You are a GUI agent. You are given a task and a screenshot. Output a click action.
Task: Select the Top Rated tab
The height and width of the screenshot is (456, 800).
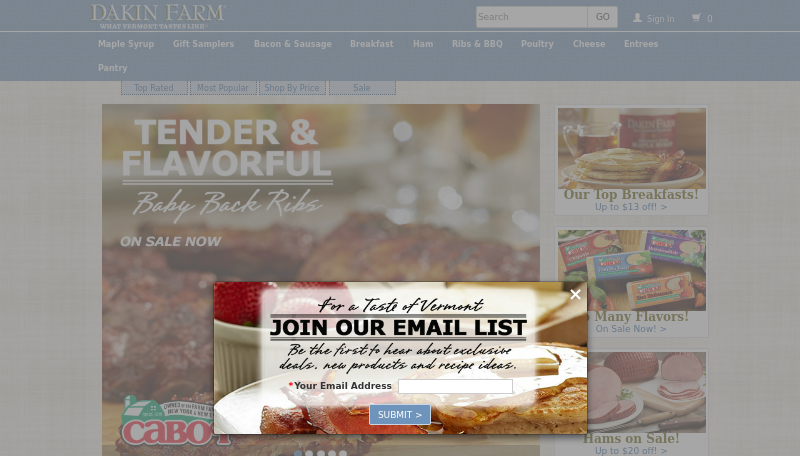154,88
